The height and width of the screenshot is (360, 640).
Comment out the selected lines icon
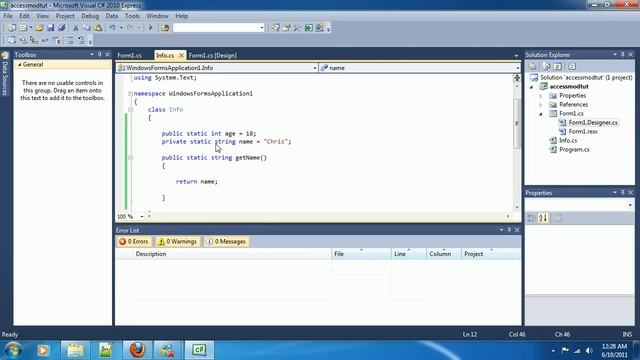coord(71,40)
